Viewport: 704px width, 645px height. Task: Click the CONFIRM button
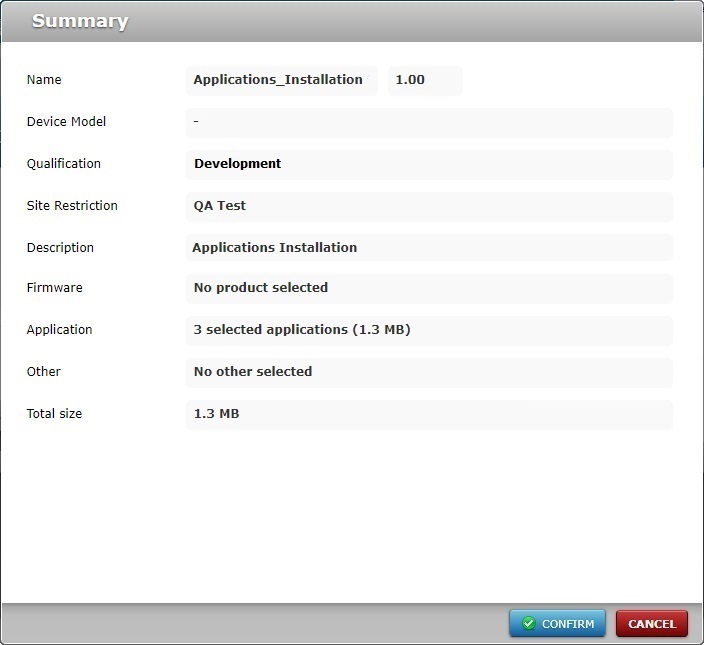pos(557,623)
